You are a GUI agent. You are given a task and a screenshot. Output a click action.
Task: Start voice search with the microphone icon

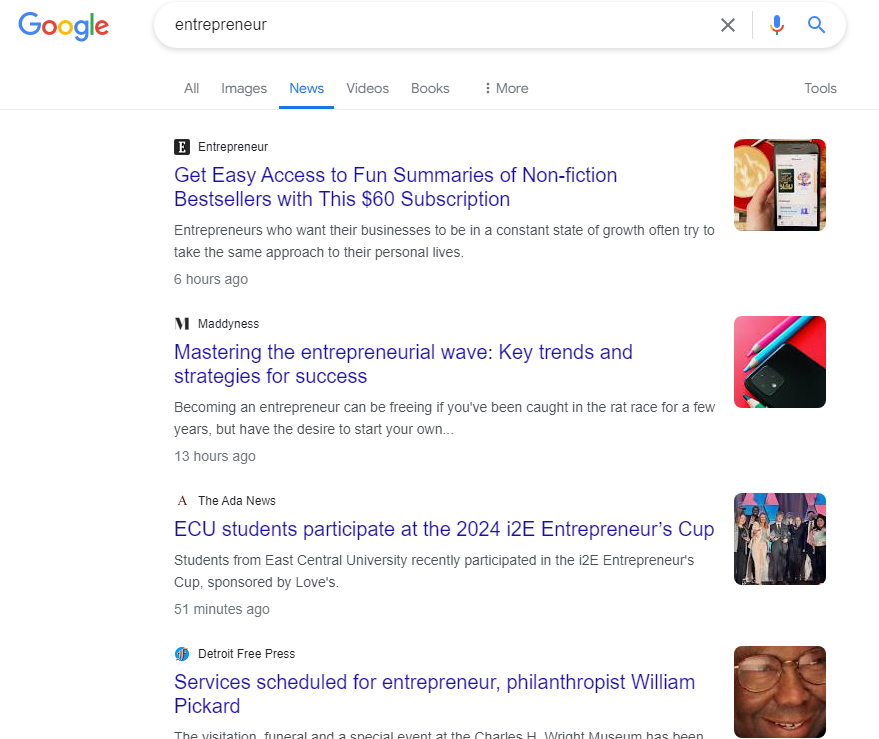(776, 25)
